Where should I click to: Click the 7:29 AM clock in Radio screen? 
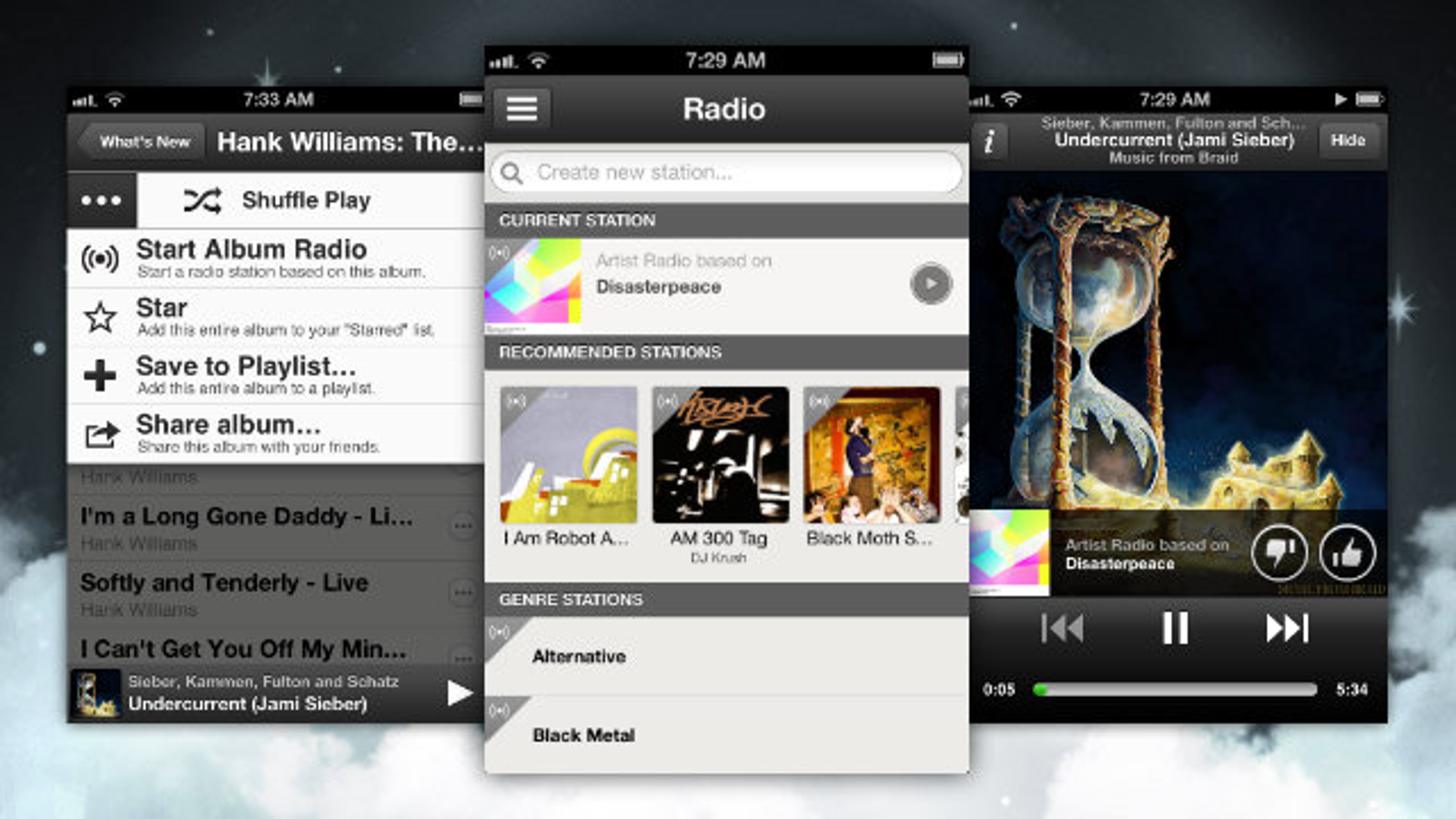coord(725,61)
